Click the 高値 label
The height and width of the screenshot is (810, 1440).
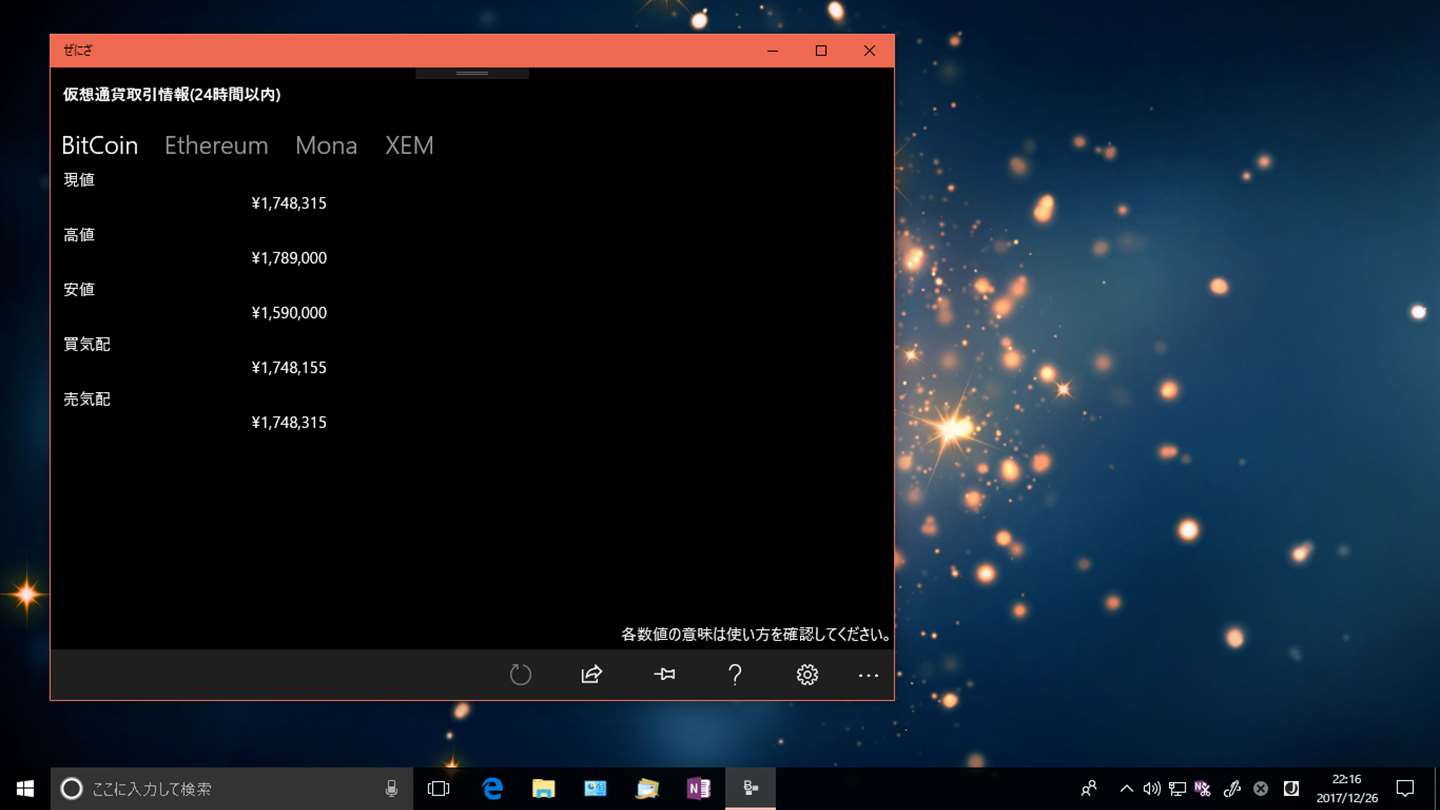coord(79,235)
